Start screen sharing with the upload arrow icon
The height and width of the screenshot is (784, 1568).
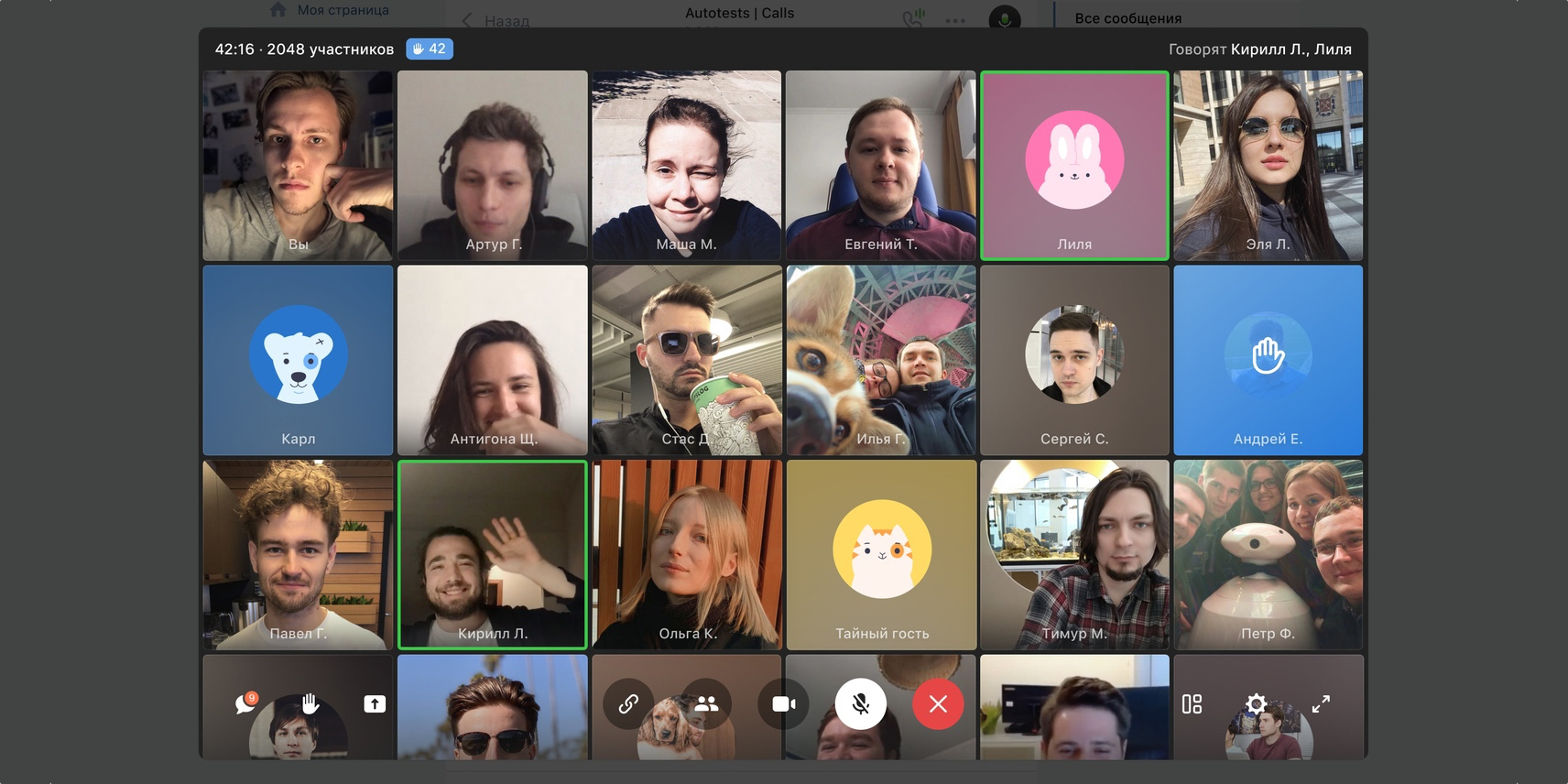coord(375,703)
